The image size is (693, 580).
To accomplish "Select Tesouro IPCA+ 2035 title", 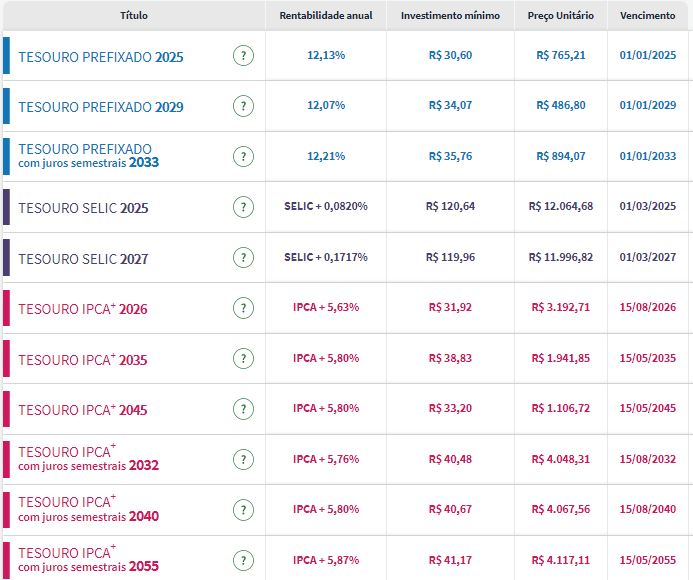I will point(83,359).
